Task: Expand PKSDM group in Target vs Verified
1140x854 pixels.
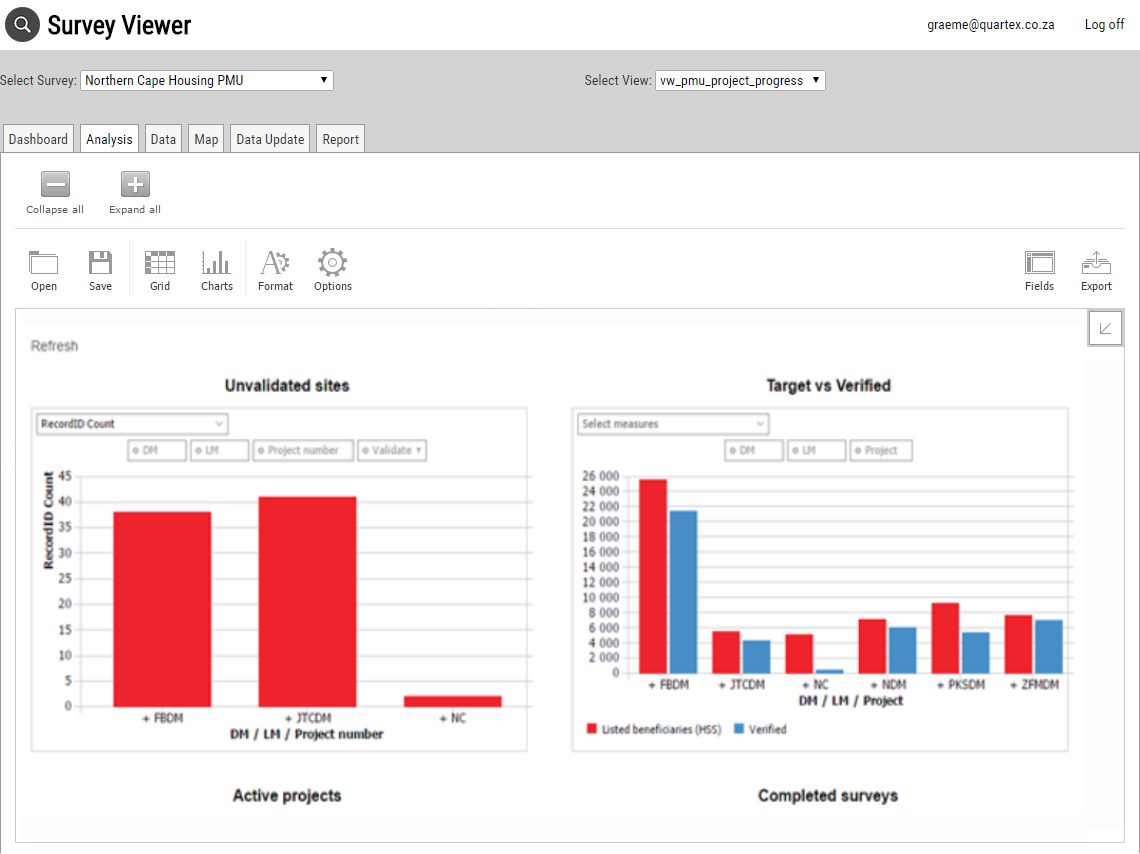Action: coord(961,685)
